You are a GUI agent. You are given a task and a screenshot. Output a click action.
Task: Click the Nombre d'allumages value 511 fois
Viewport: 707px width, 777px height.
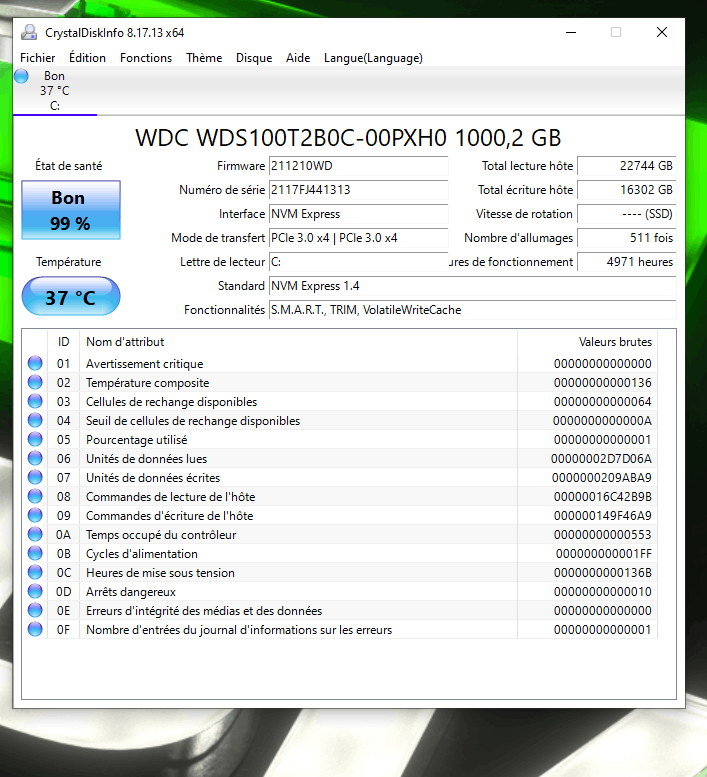(627, 238)
